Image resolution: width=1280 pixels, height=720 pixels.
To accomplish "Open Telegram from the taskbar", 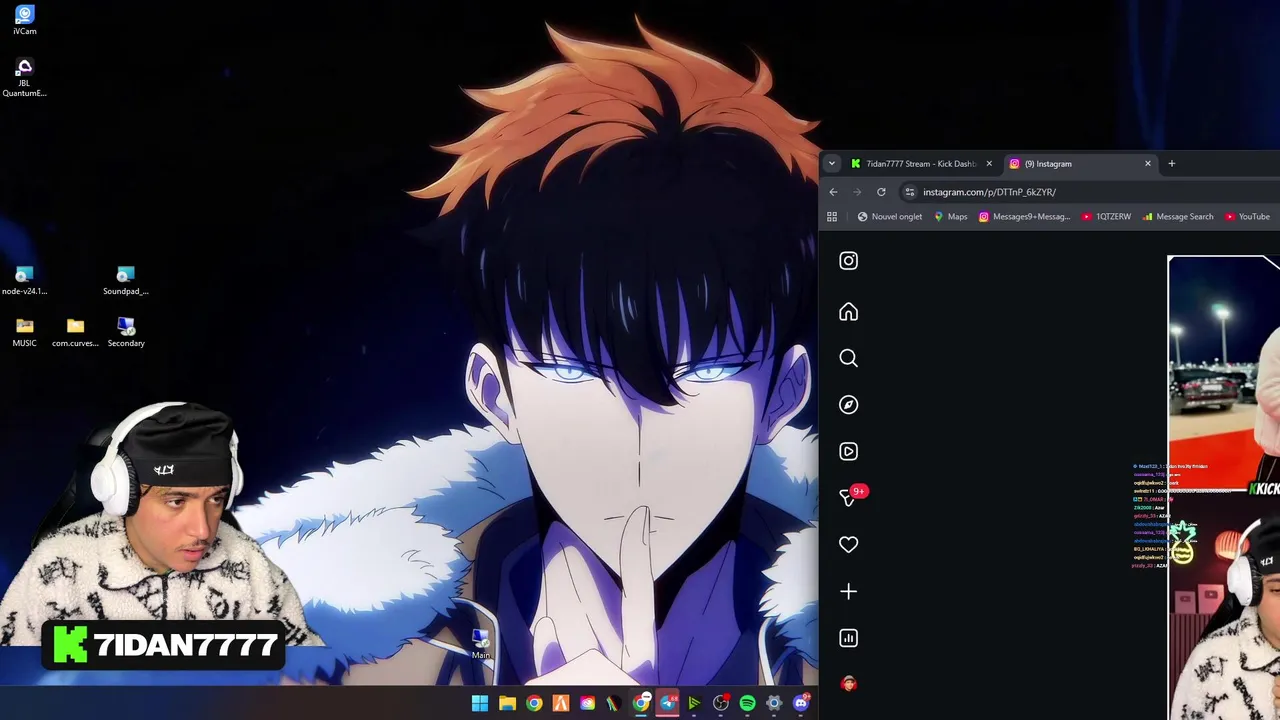I will coord(667,704).
